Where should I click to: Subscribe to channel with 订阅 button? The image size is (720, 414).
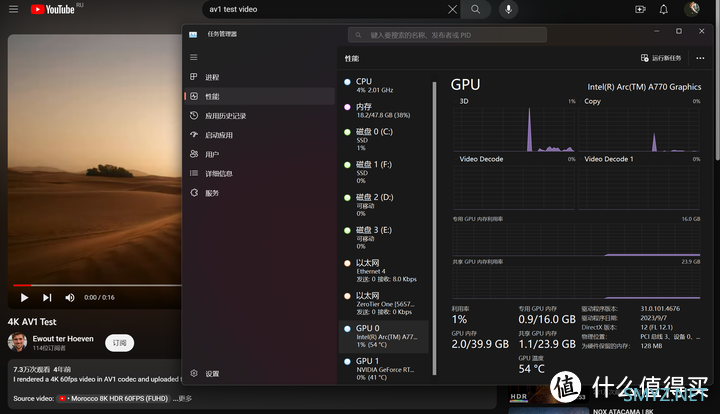pos(119,343)
